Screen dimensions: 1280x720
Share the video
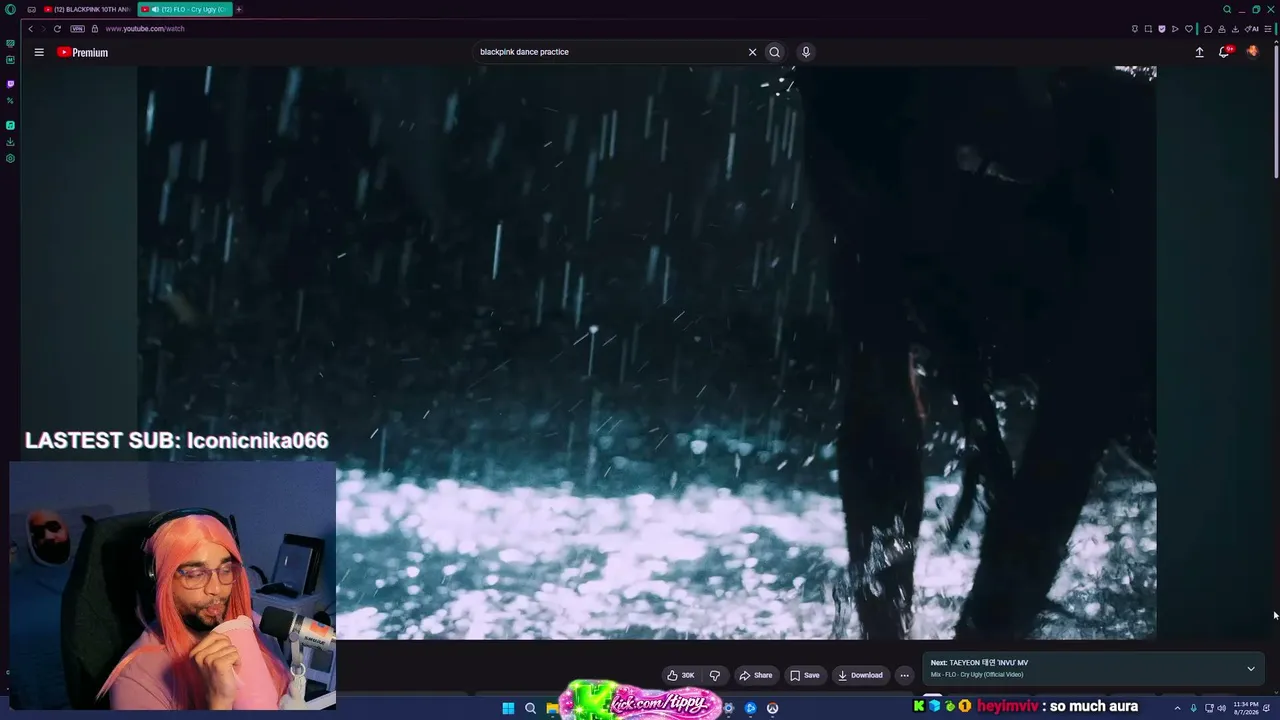pos(755,675)
